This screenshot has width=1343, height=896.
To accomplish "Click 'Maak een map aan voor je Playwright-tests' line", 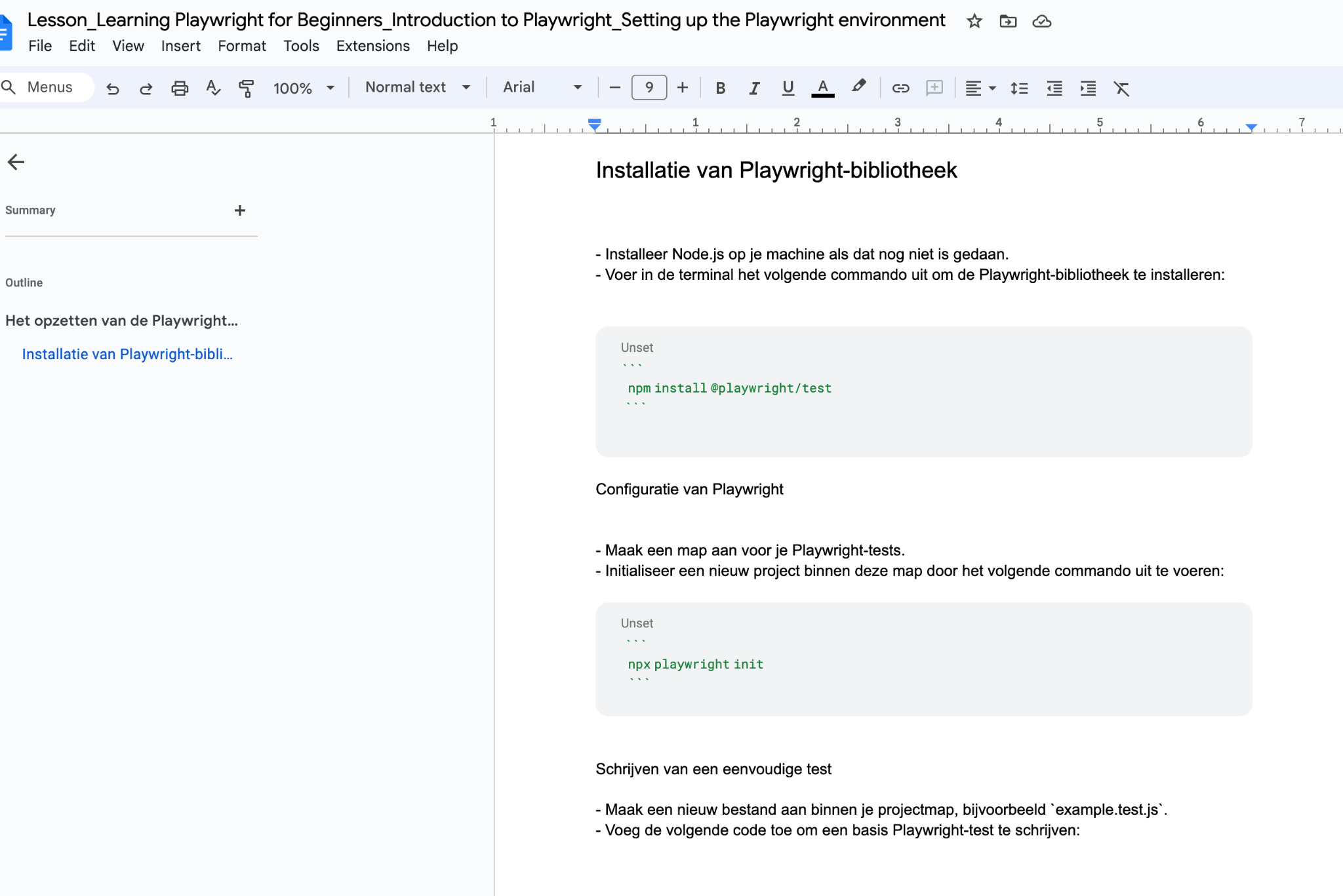I will click(x=750, y=551).
